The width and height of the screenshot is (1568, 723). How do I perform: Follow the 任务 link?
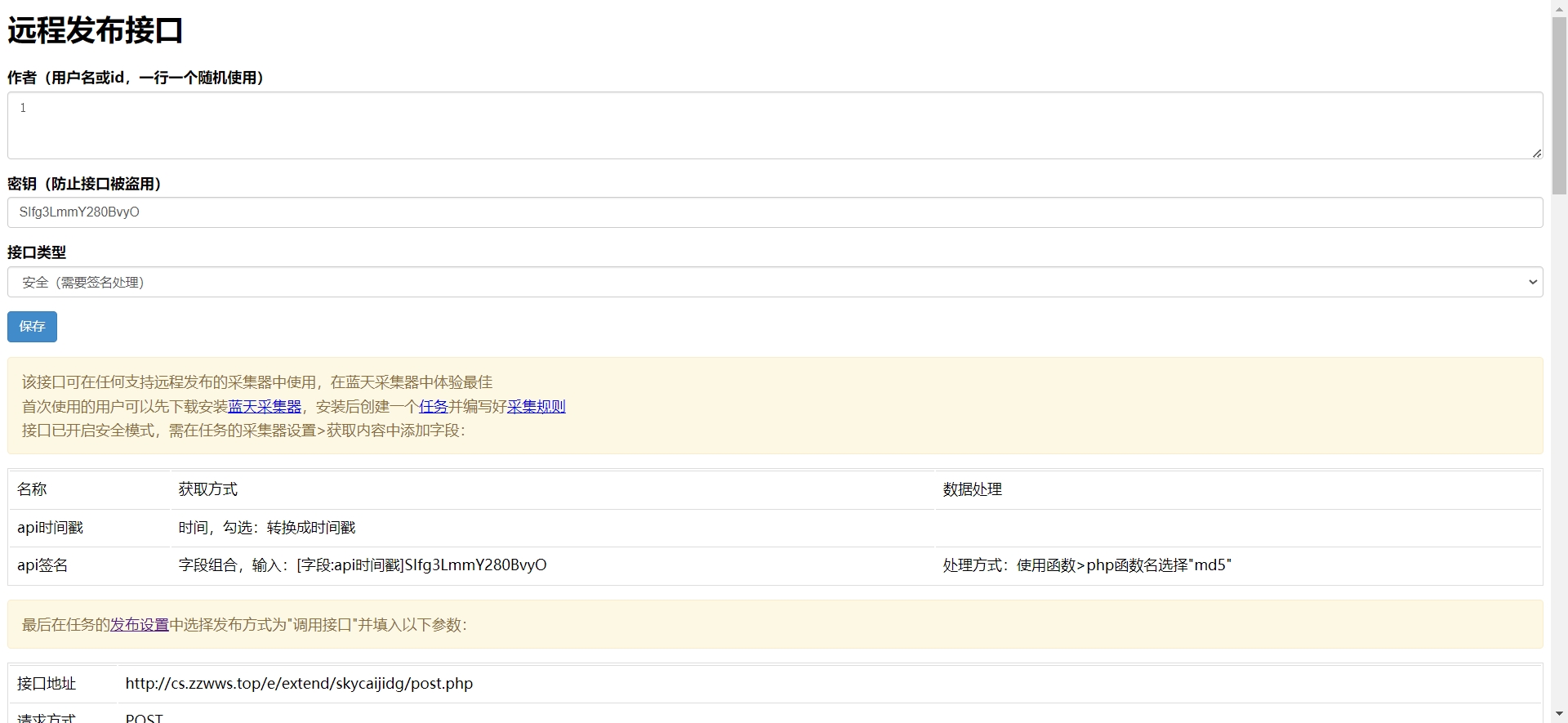coord(433,406)
